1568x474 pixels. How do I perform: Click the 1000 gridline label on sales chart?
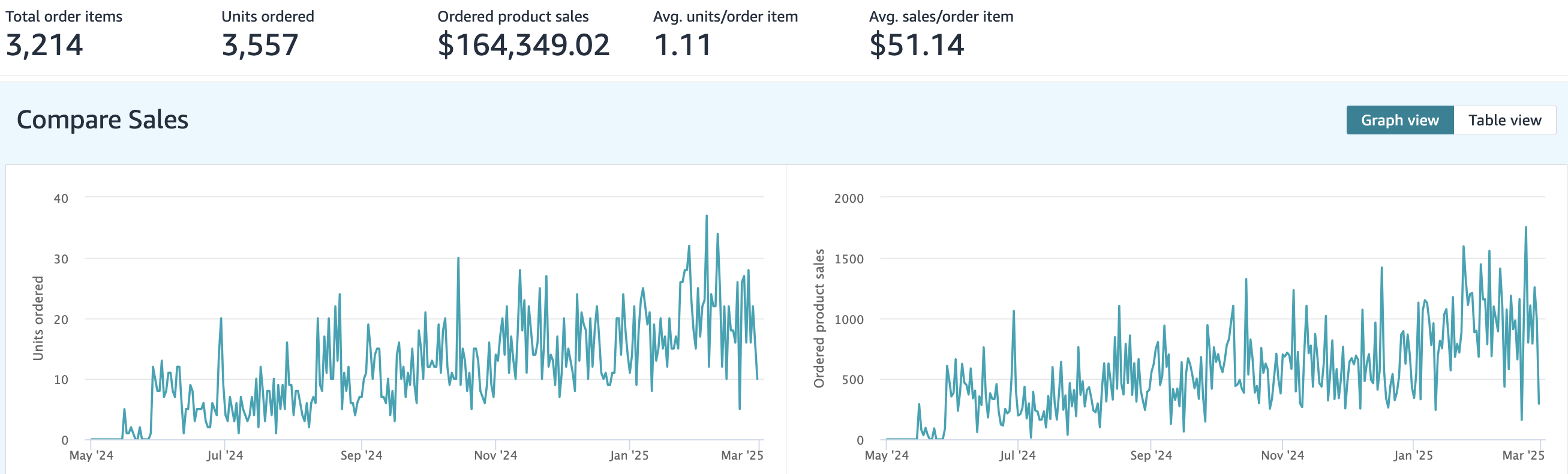point(849,319)
